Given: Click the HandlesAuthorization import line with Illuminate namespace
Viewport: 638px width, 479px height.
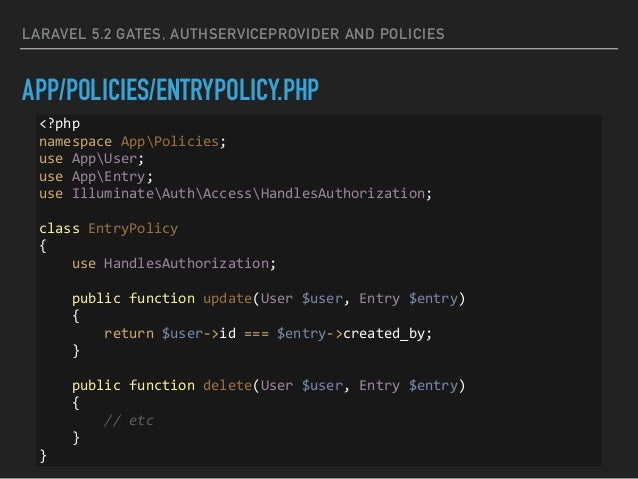Looking at the screenshot, I should coord(236,194).
